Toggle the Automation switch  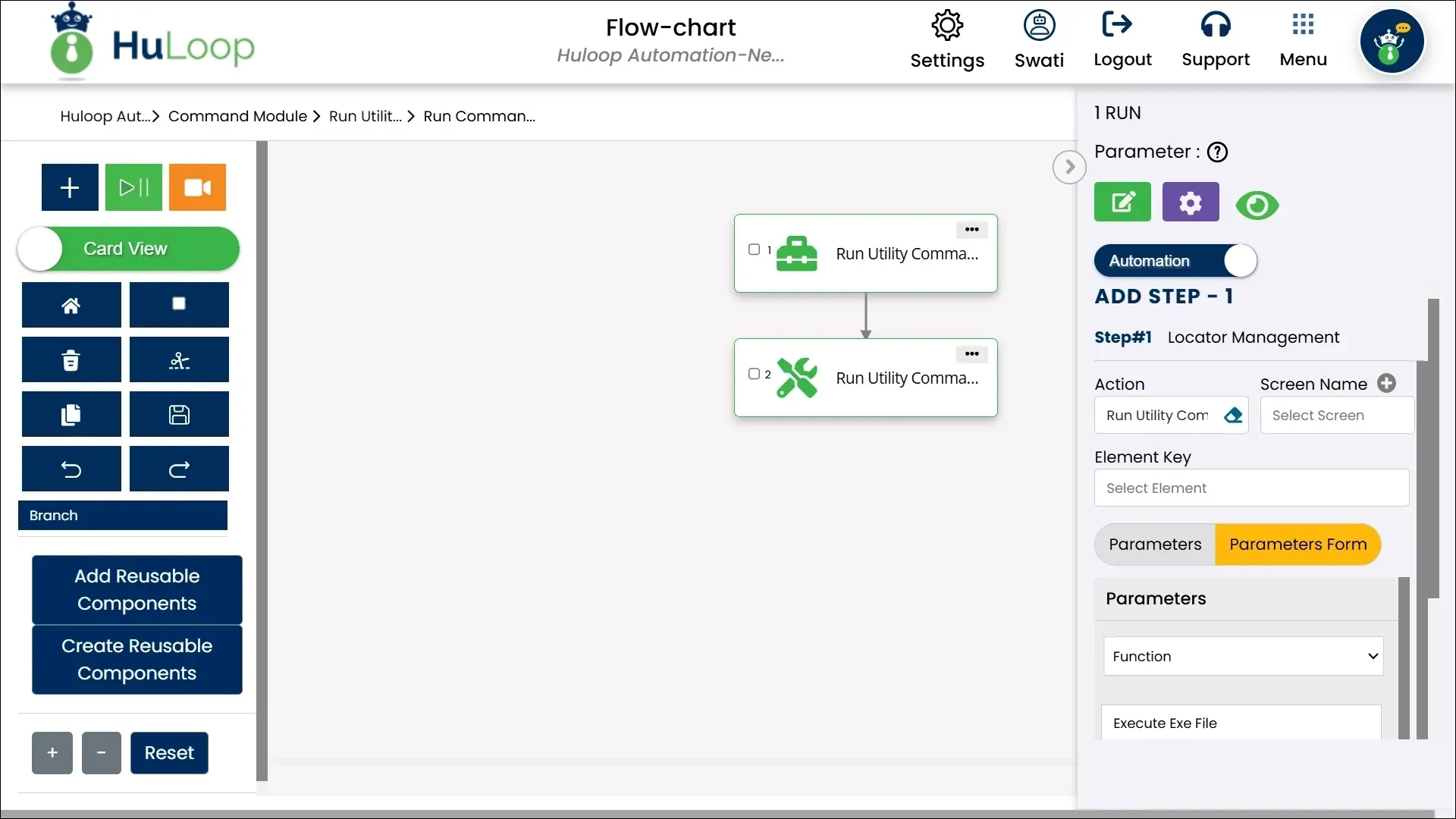(1175, 261)
